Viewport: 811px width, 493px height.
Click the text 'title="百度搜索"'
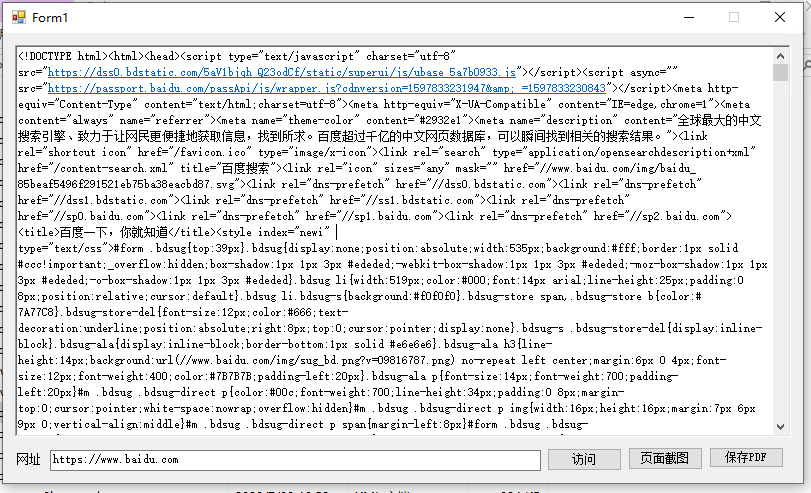coord(228,168)
